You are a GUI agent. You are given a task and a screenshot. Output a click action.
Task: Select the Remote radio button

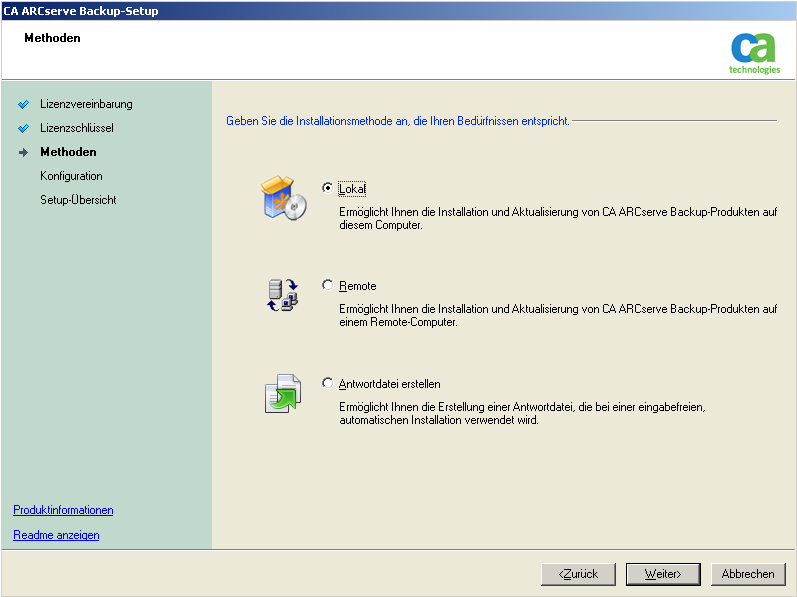point(328,285)
